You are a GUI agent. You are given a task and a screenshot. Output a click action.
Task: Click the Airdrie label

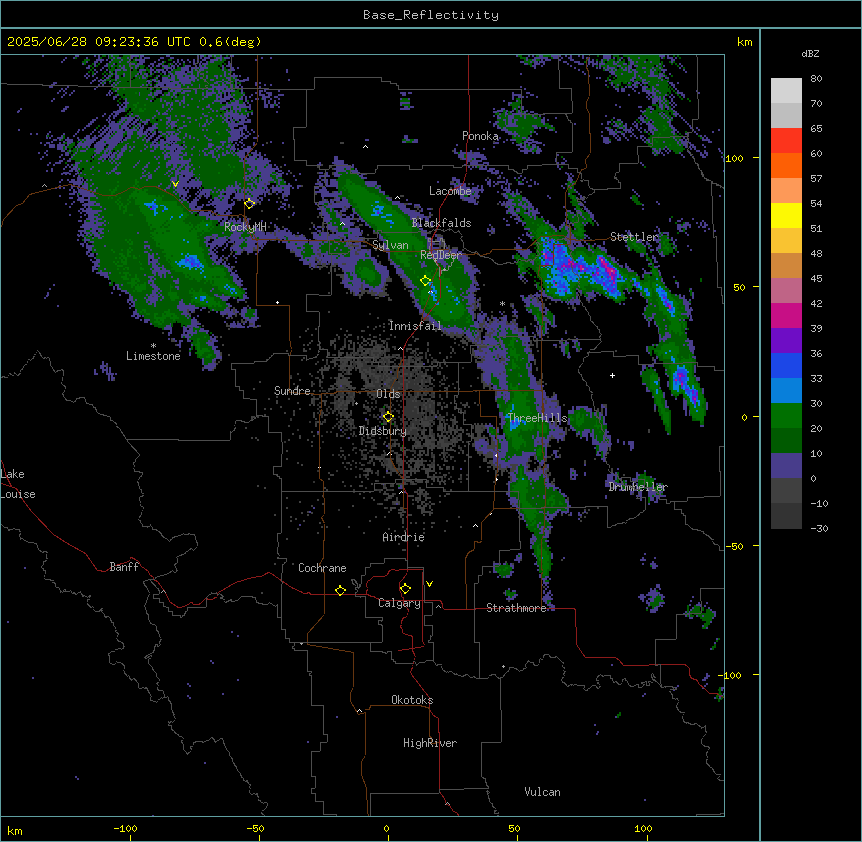404,537
